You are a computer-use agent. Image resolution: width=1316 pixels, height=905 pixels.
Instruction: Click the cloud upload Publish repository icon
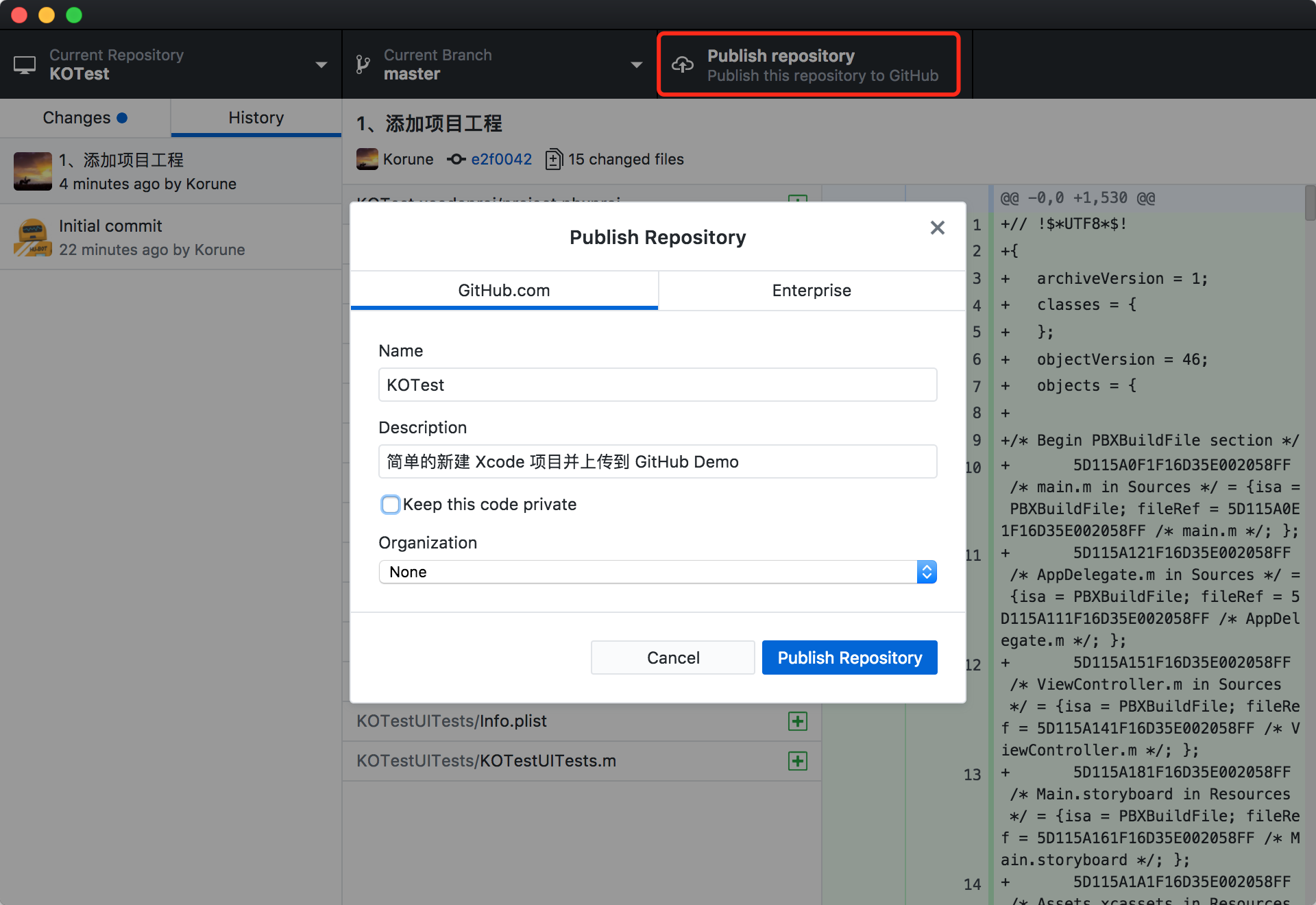682,64
